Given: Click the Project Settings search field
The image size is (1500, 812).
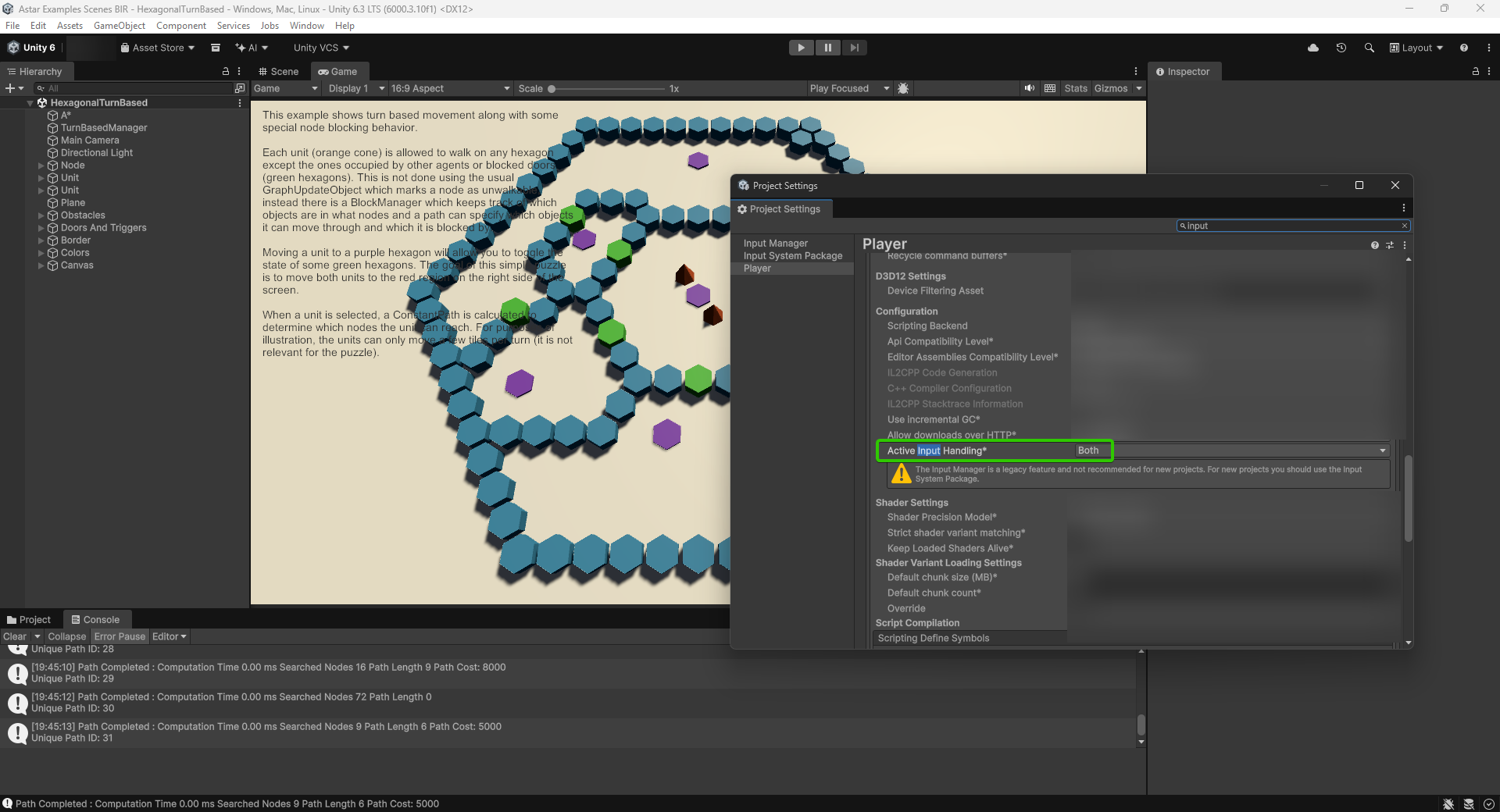Looking at the screenshot, I should (1293, 226).
